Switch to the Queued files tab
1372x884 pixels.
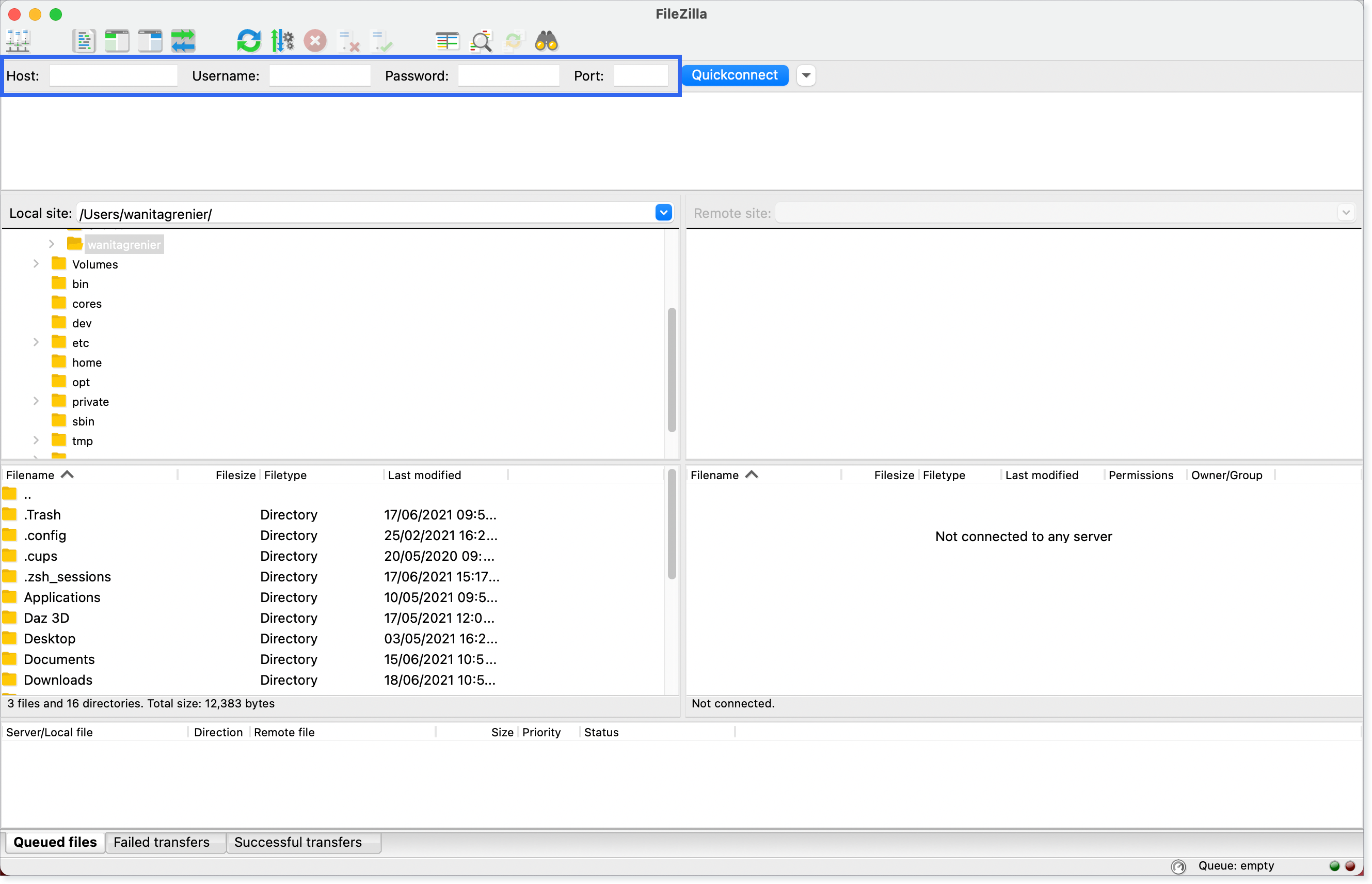(55, 842)
